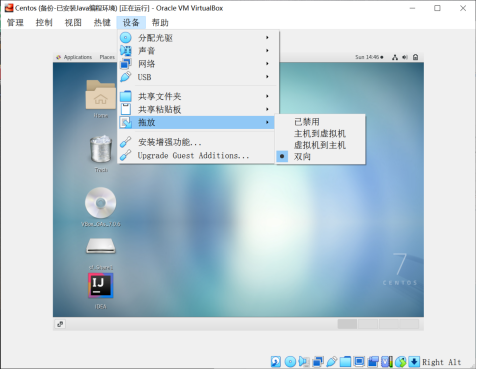The width and height of the screenshot is (477, 370).
Task: Click the guest lock or power tray icon
Action: (415, 57)
